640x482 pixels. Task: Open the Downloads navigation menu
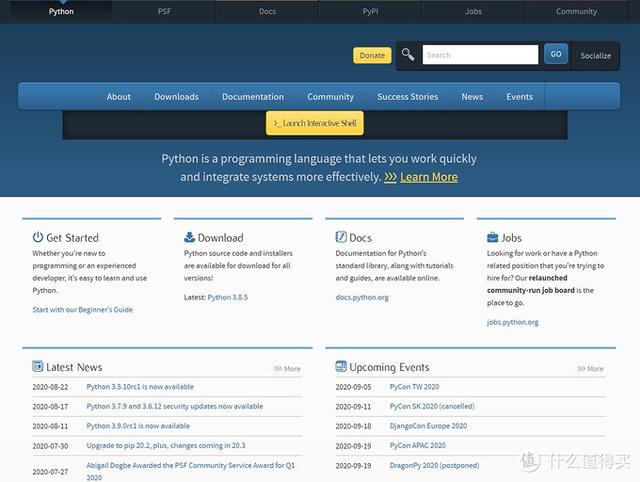[x=177, y=97]
